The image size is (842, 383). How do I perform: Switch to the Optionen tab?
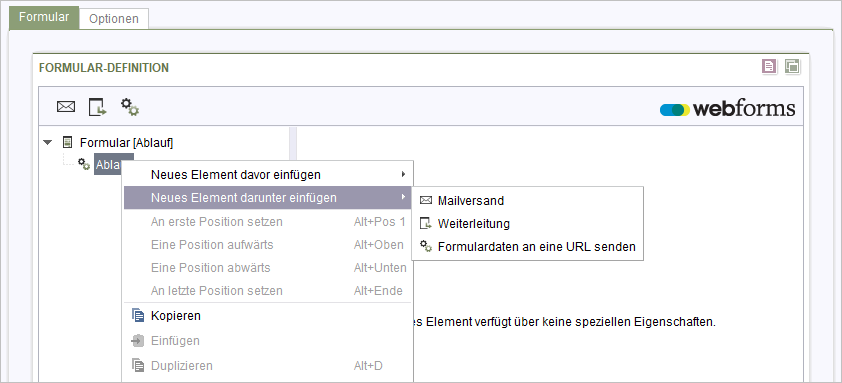pos(114,19)
